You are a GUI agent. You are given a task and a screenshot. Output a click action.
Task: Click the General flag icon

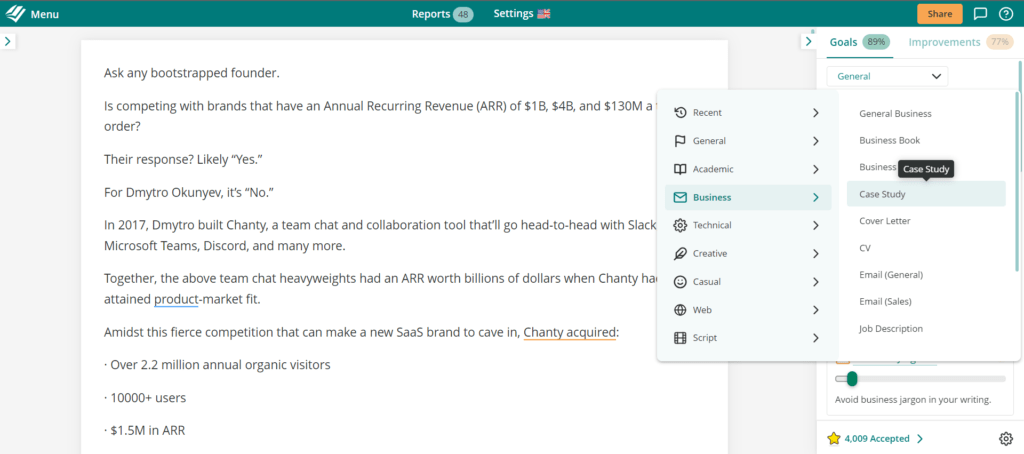click(680, 140)
